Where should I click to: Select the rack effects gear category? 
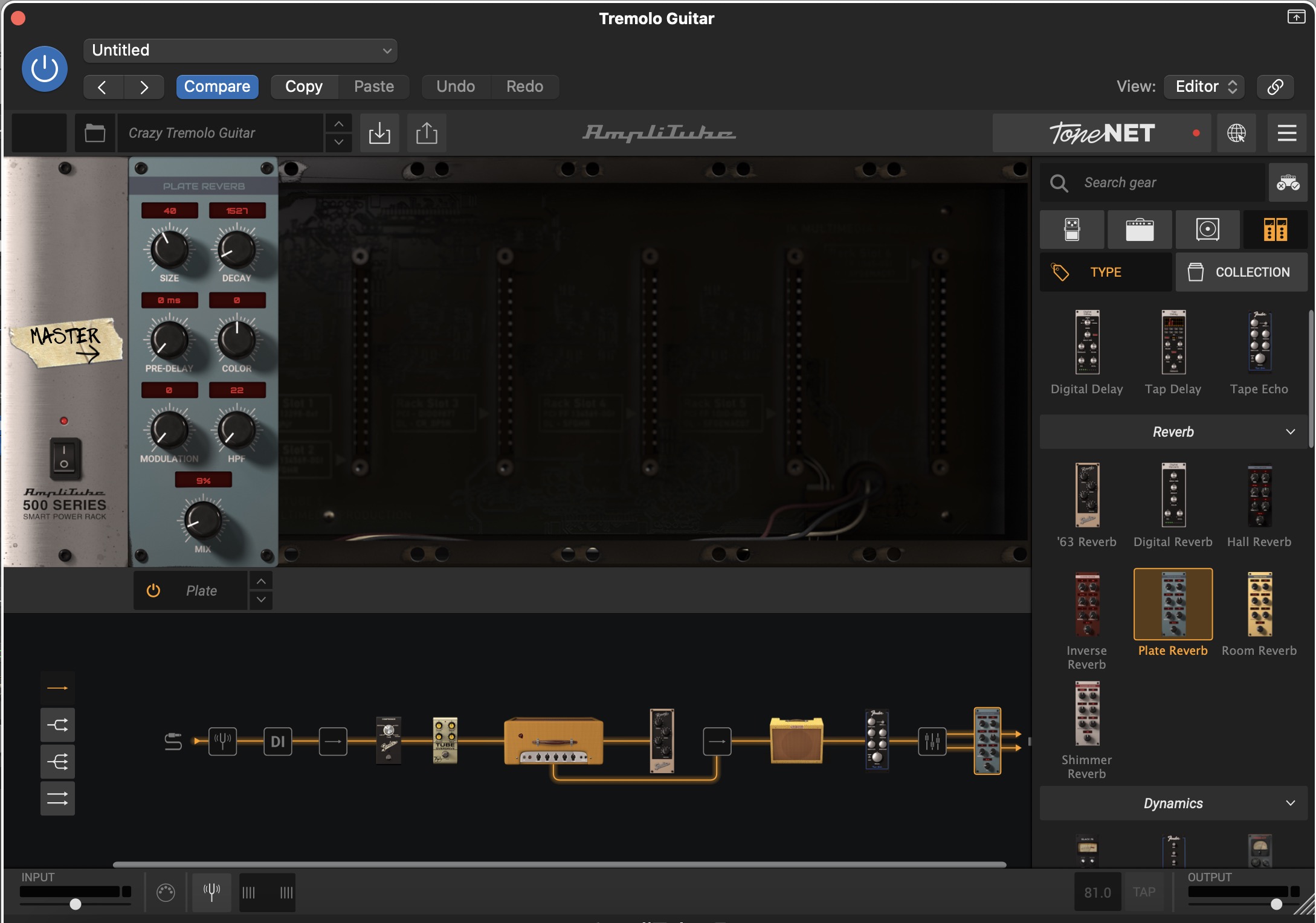1275,230
